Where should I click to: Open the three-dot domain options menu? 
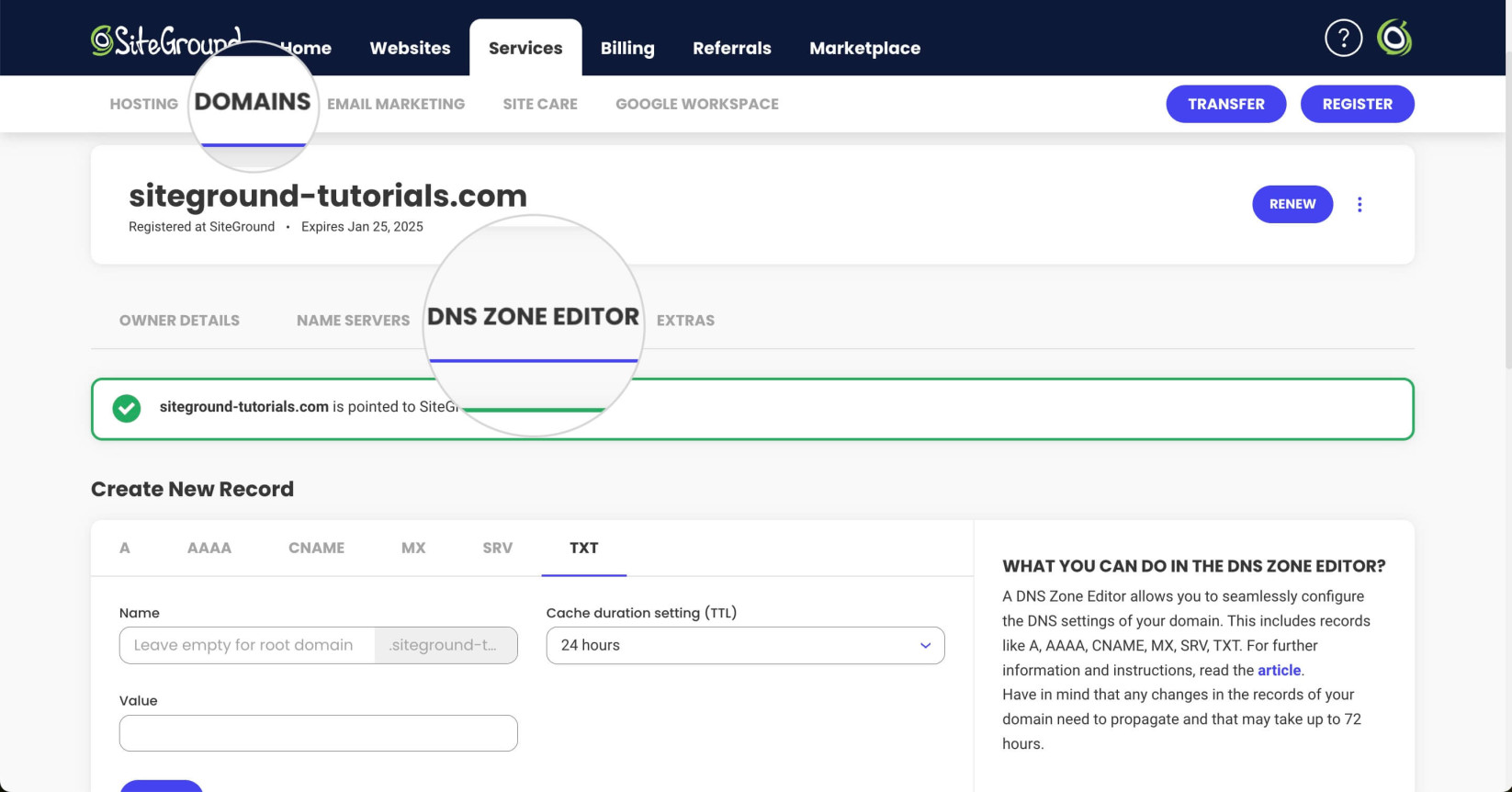1360,205
